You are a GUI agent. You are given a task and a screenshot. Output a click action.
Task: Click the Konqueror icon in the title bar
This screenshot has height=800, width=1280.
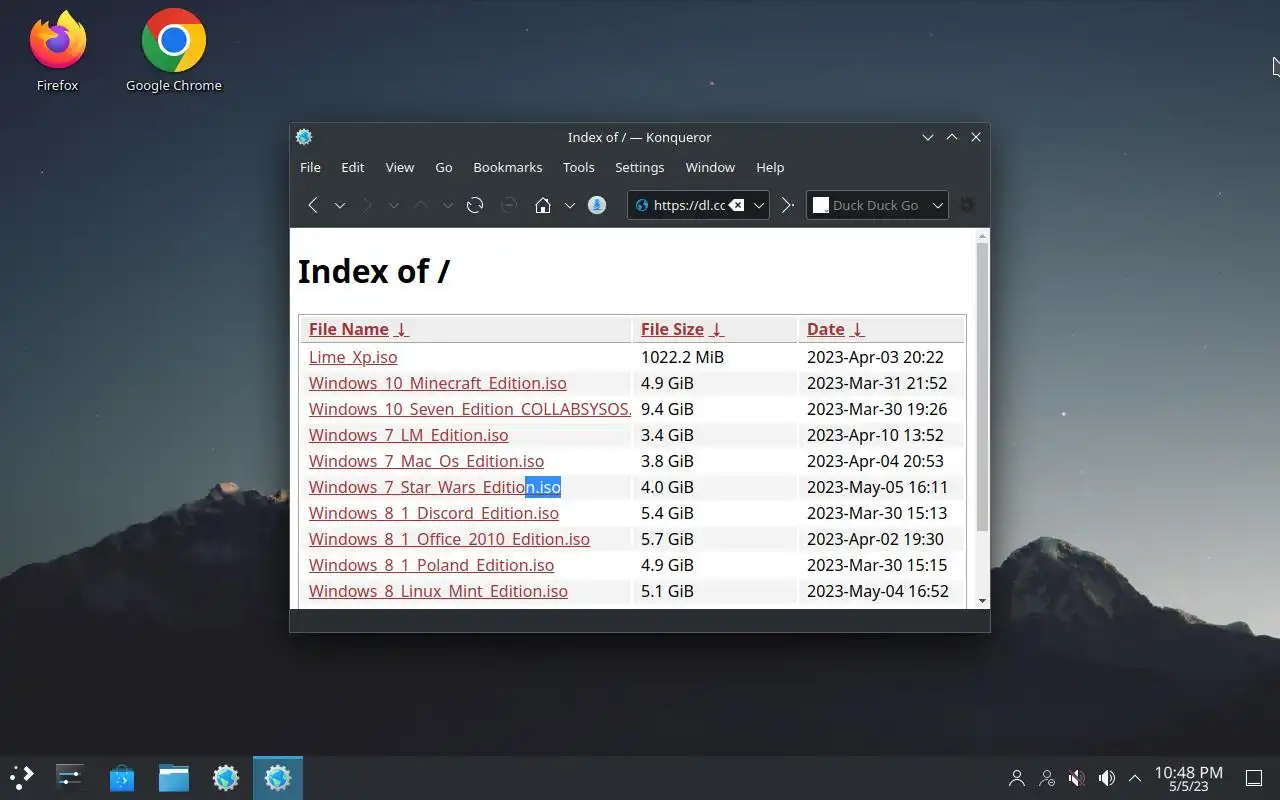click(305, 137)
